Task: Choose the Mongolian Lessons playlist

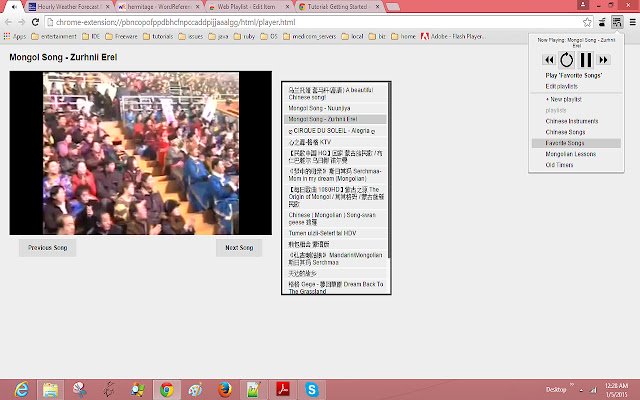Action: click(571, 154)
